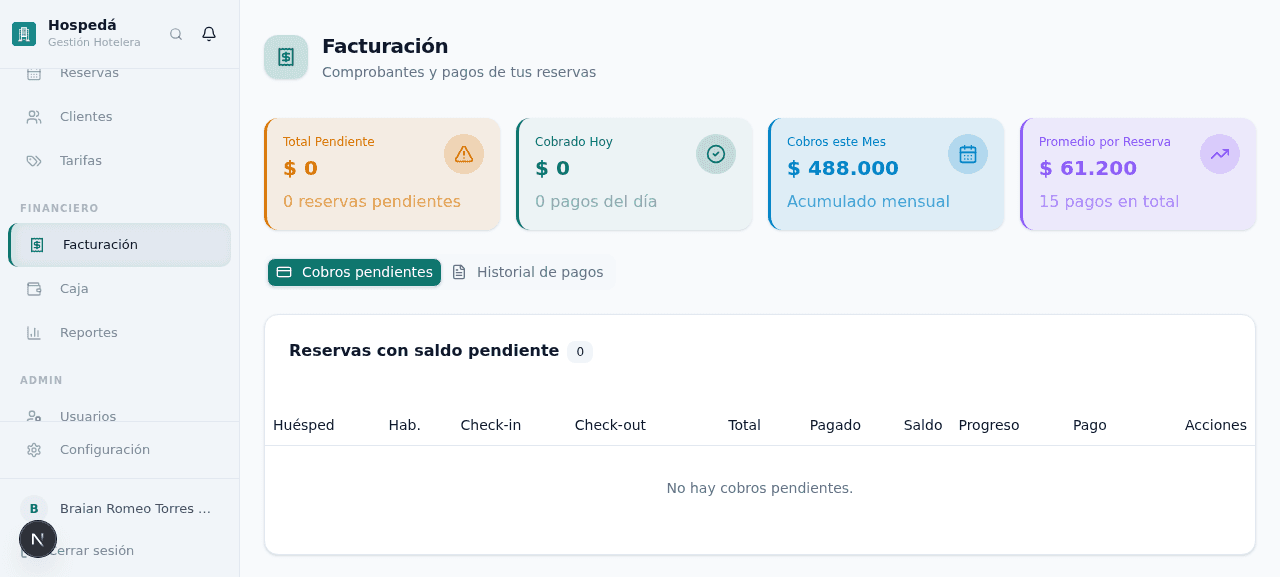Image resolution: width=1280 pixels, height=577 pixels.
Task: Click the Total Pendiente amount $ 0
Action: click(300, 168)
